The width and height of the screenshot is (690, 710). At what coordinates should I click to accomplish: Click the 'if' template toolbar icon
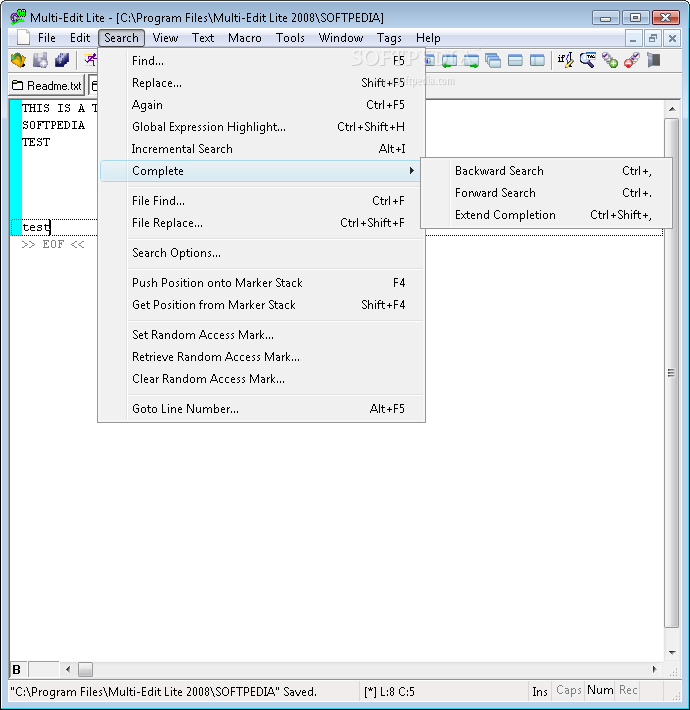565,60
